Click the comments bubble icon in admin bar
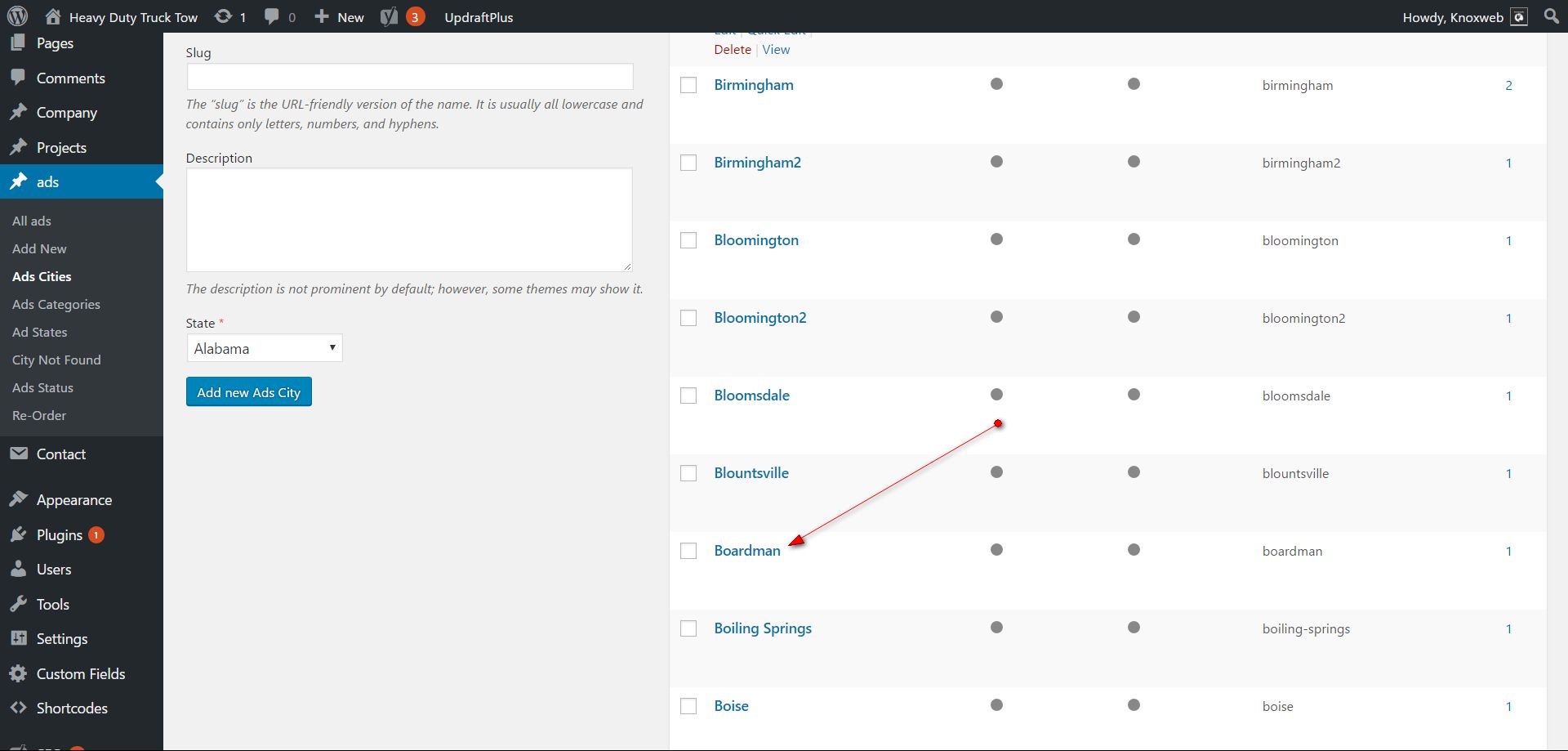 (x=272, y=16)
